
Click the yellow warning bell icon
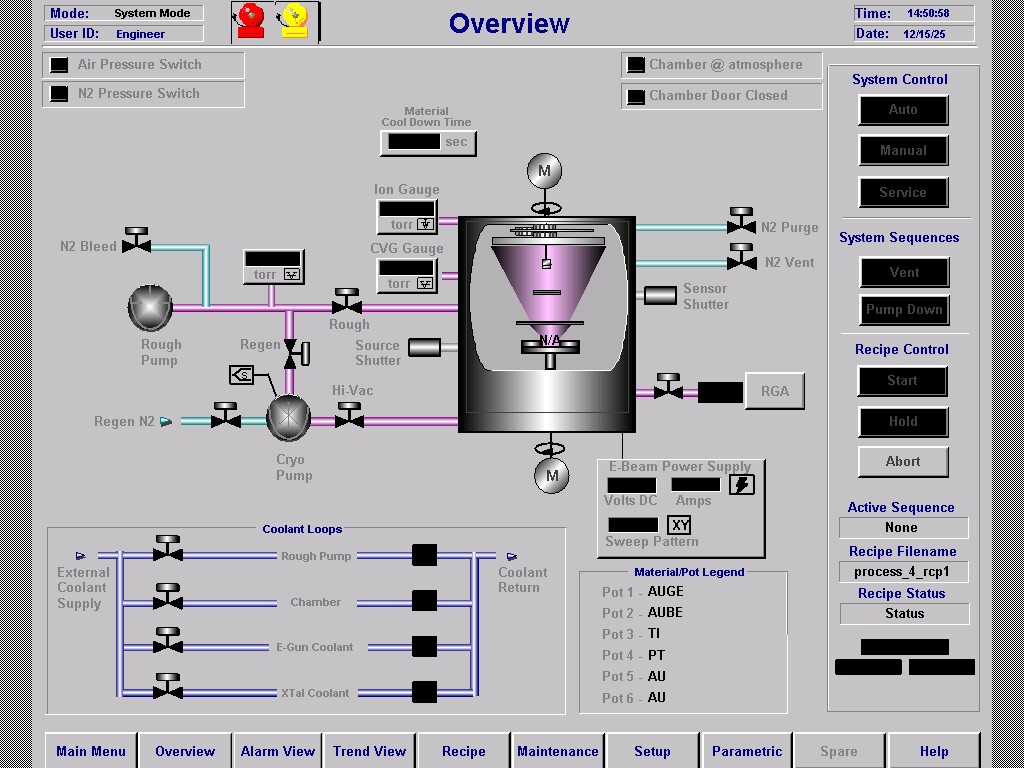(x=294, y=22)
